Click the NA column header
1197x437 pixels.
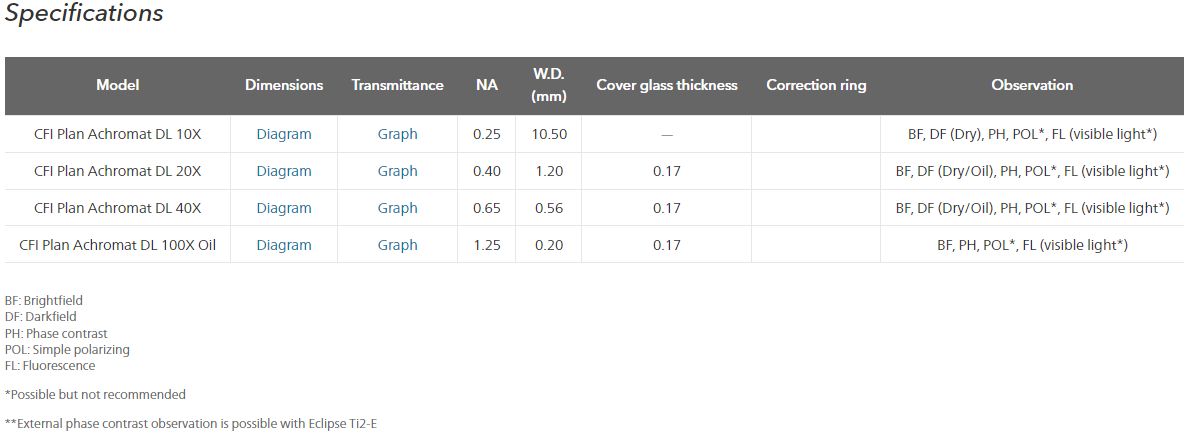pyautogui.click(x=486, y=85)
